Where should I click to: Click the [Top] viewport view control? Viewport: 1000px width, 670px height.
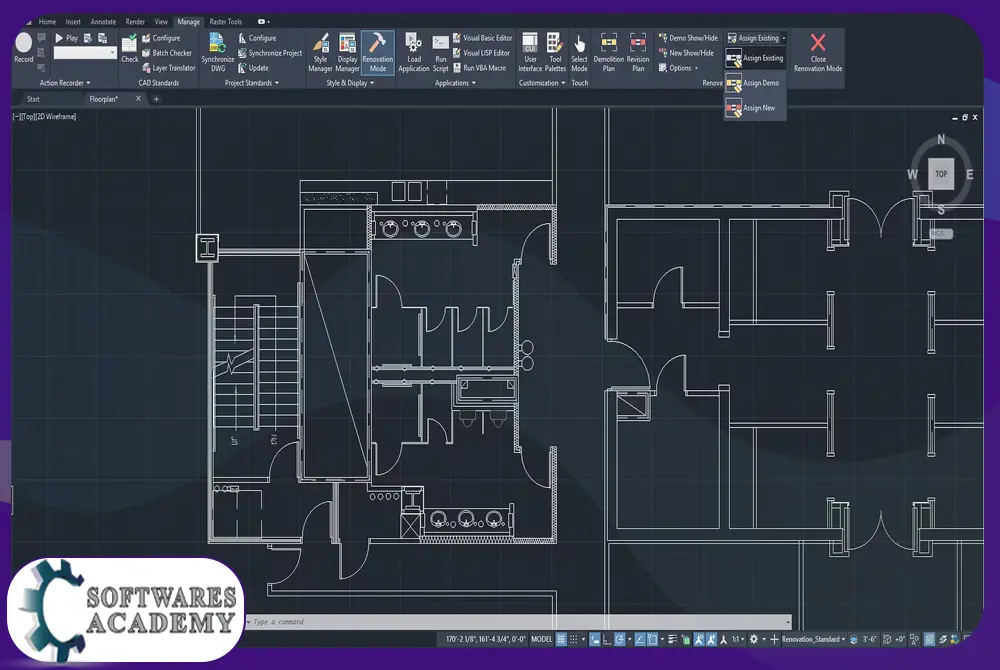27,117
